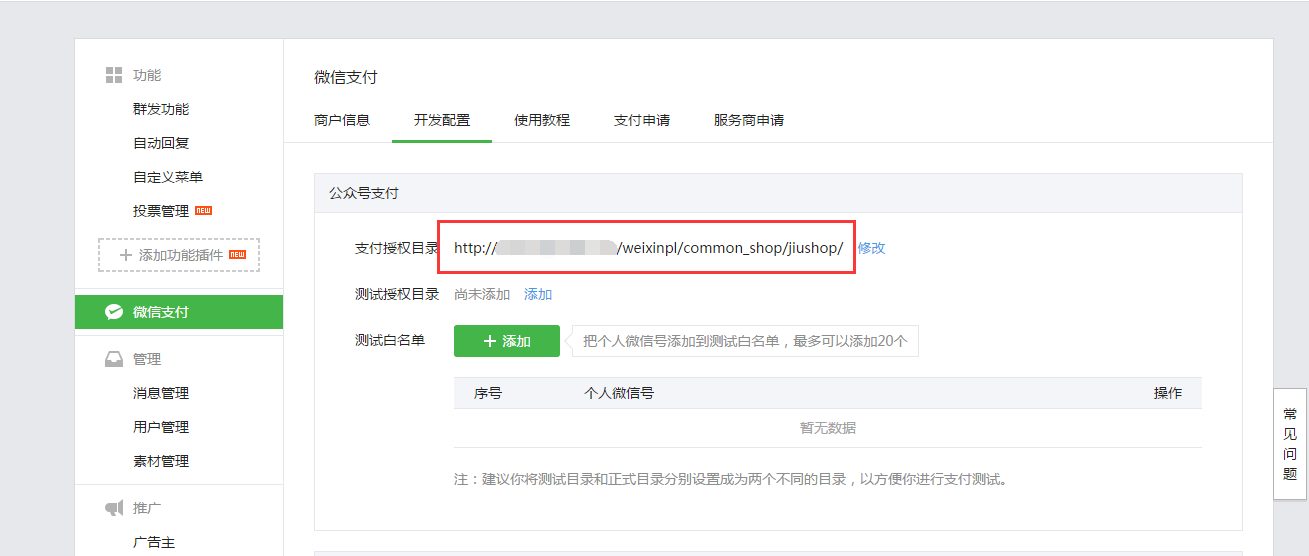Click the 推广 megaphone icon

pos(114,509)
